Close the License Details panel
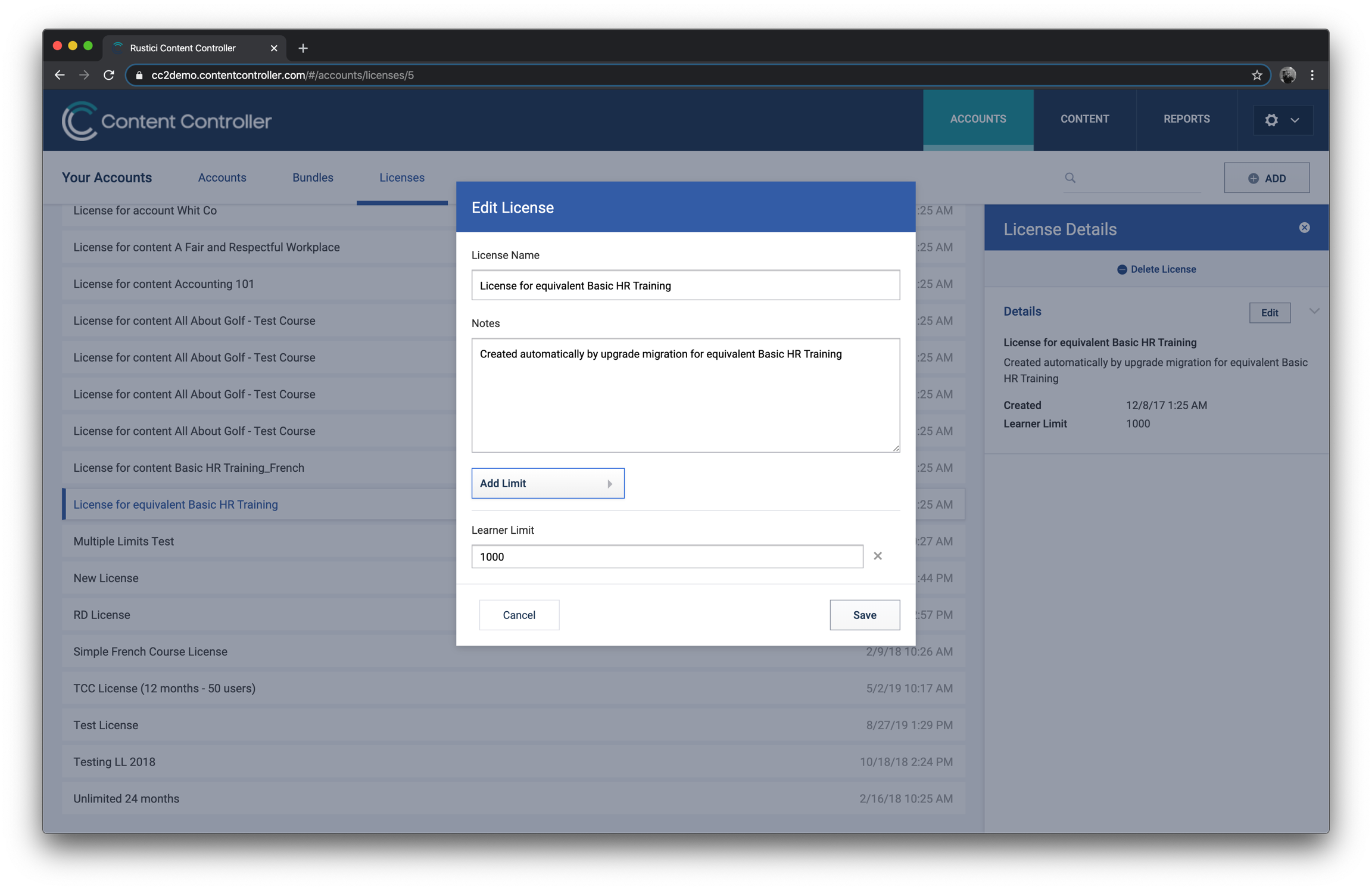The height and width of the screenshot is (890, 1372). click(x=1304, y=228)
